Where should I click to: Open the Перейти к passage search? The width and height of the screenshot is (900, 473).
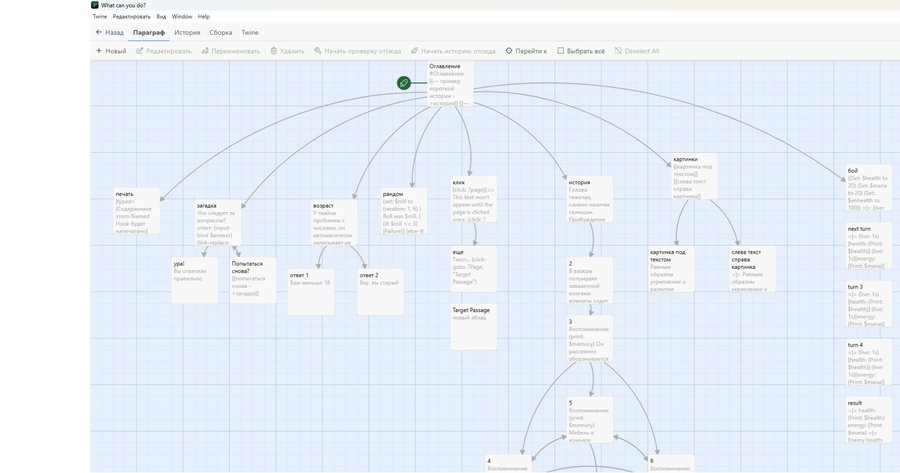coord(526,51)
